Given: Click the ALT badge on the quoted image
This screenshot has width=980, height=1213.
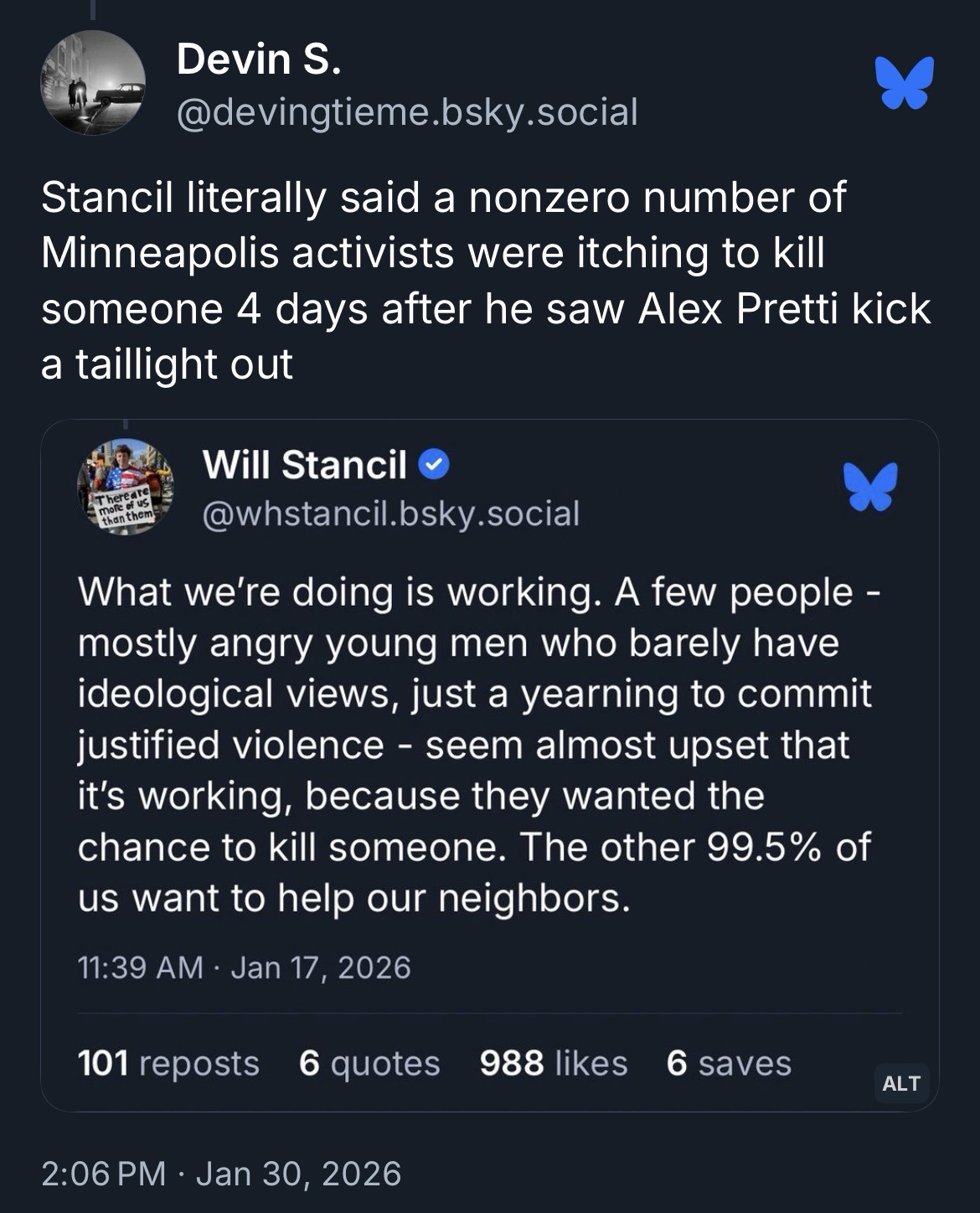Looking at the screenshot, I should click(901, 1083).
